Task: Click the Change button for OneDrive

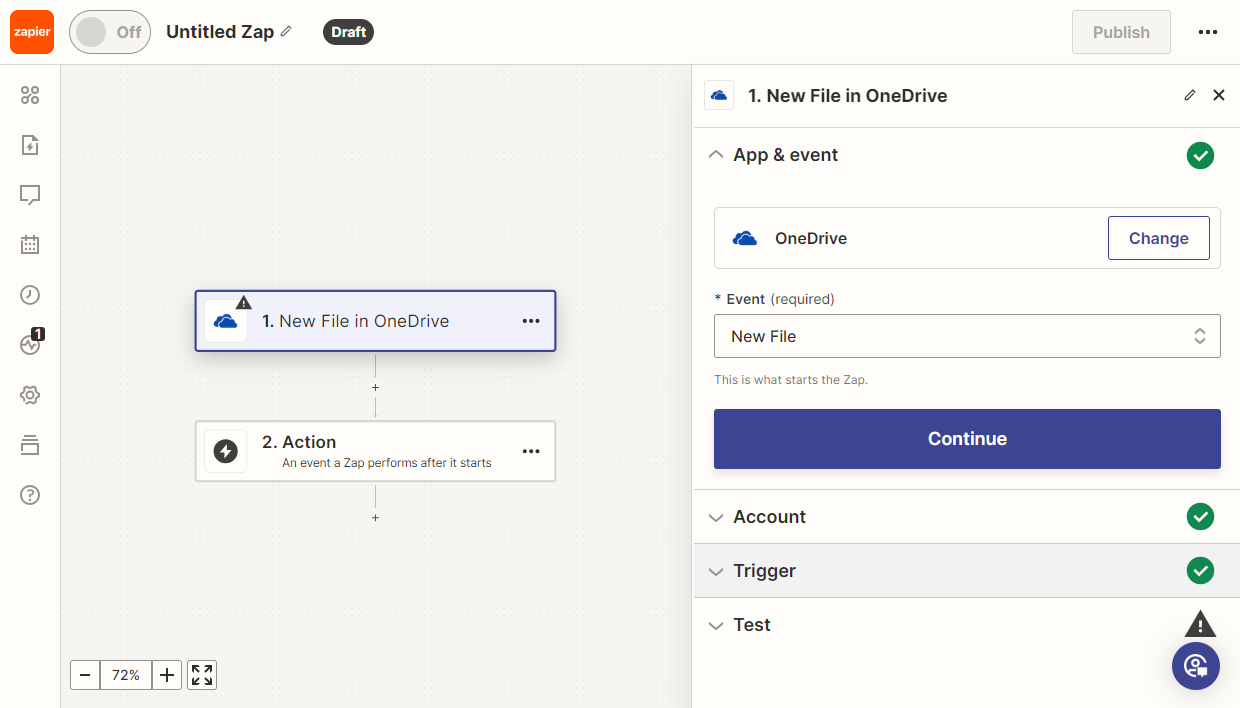Action: [x=1158, y=238]
